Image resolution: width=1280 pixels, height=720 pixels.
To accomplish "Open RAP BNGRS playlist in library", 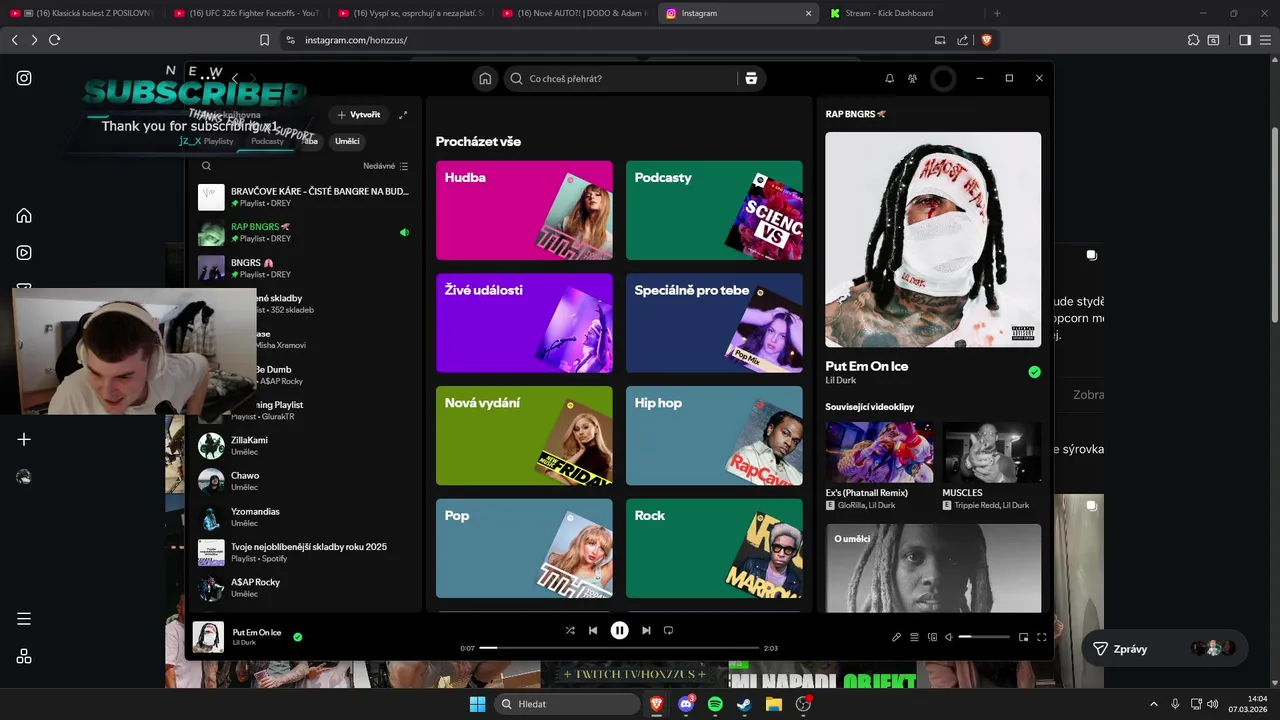I will pos(304,232).
